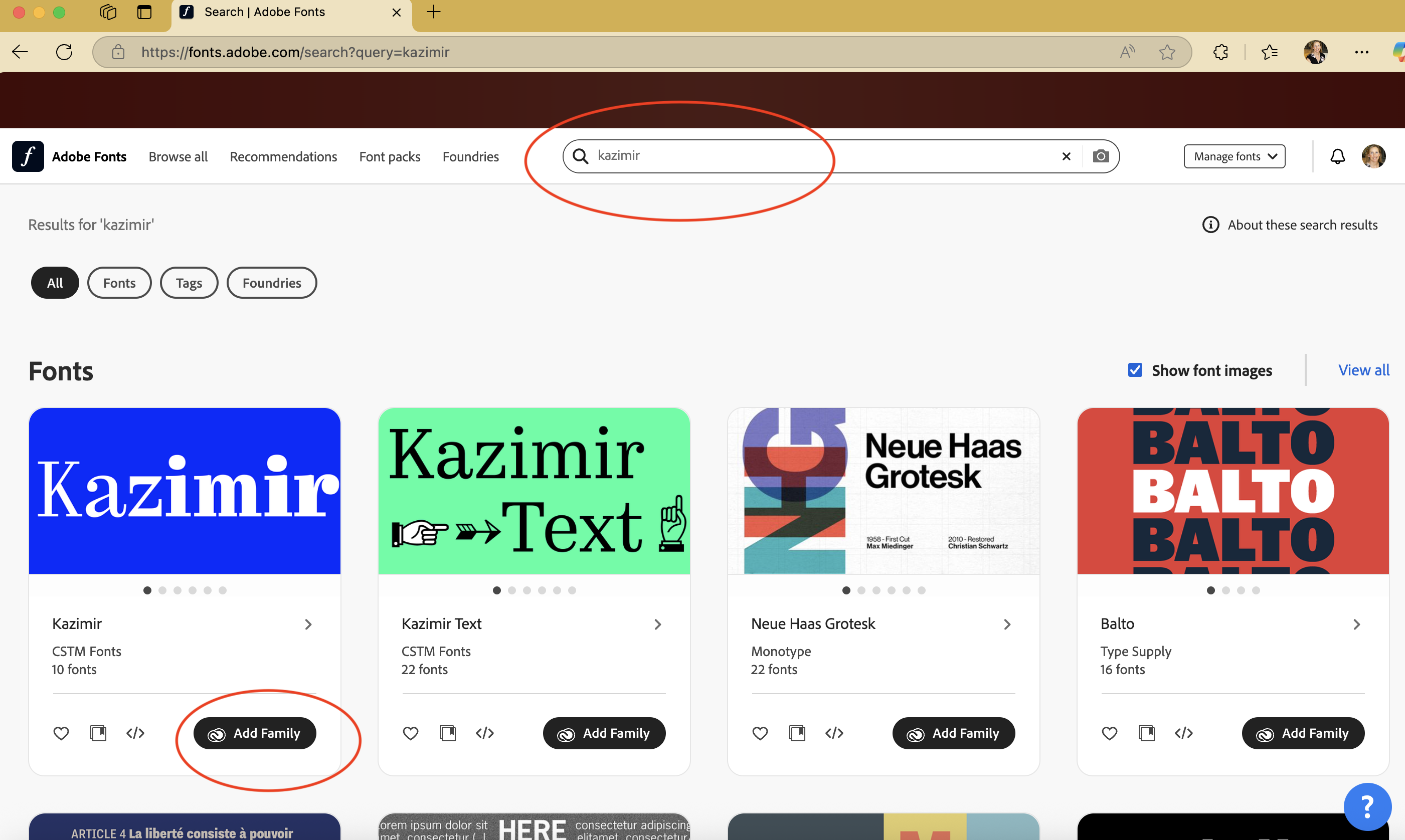1405x840 pixels.
Task: Open browser extensions icon
Action: coord(1220,52)
